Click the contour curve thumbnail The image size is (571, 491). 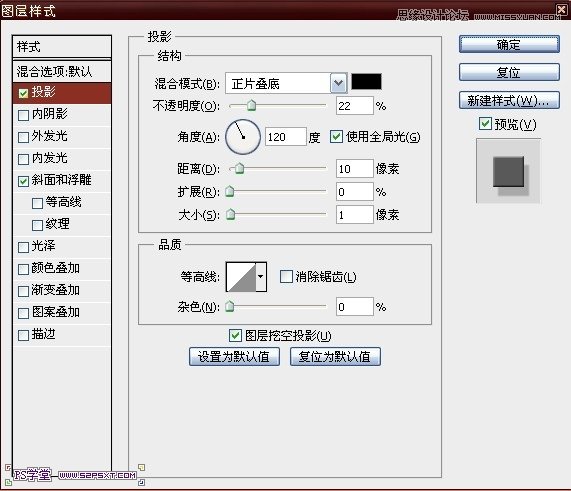[x=241, y=277]
